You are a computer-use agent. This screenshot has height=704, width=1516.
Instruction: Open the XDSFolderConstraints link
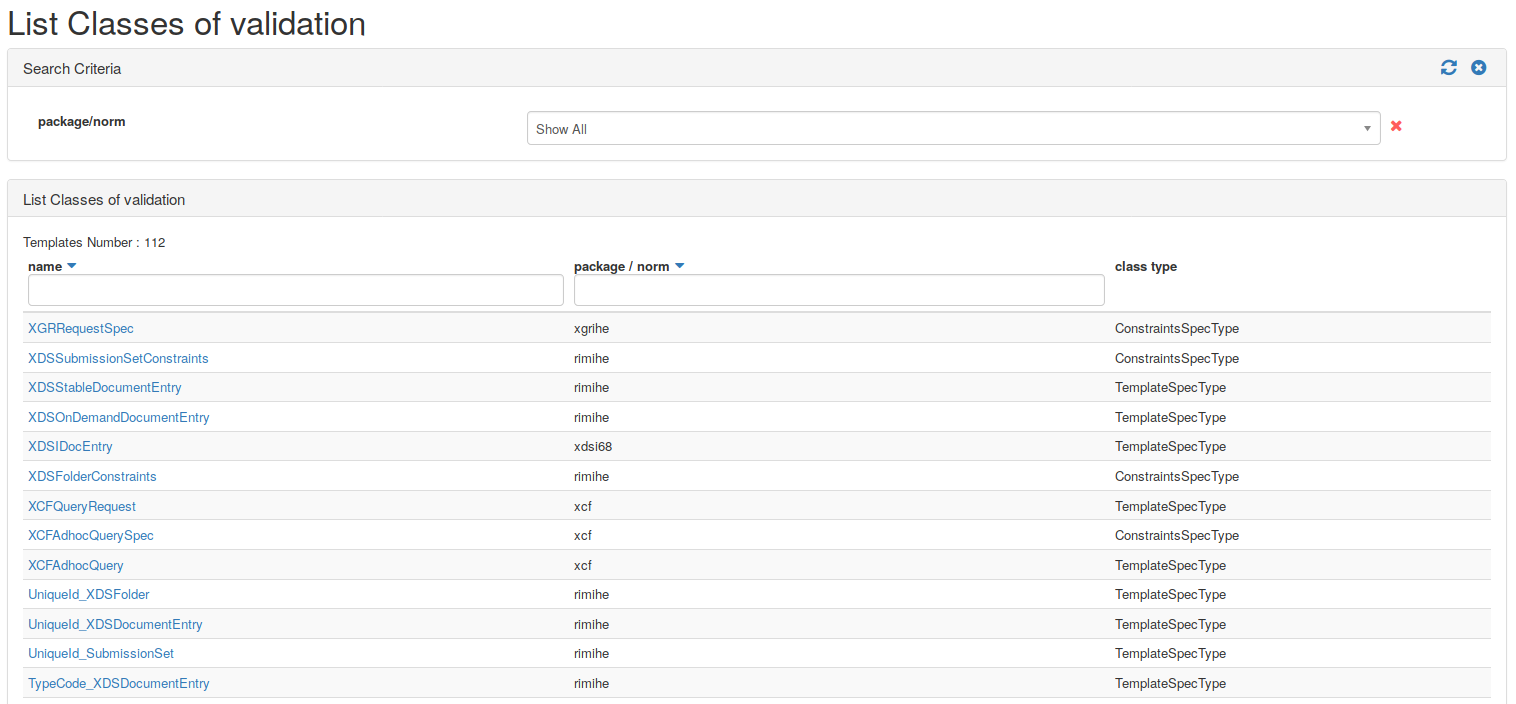coord(92,477)
